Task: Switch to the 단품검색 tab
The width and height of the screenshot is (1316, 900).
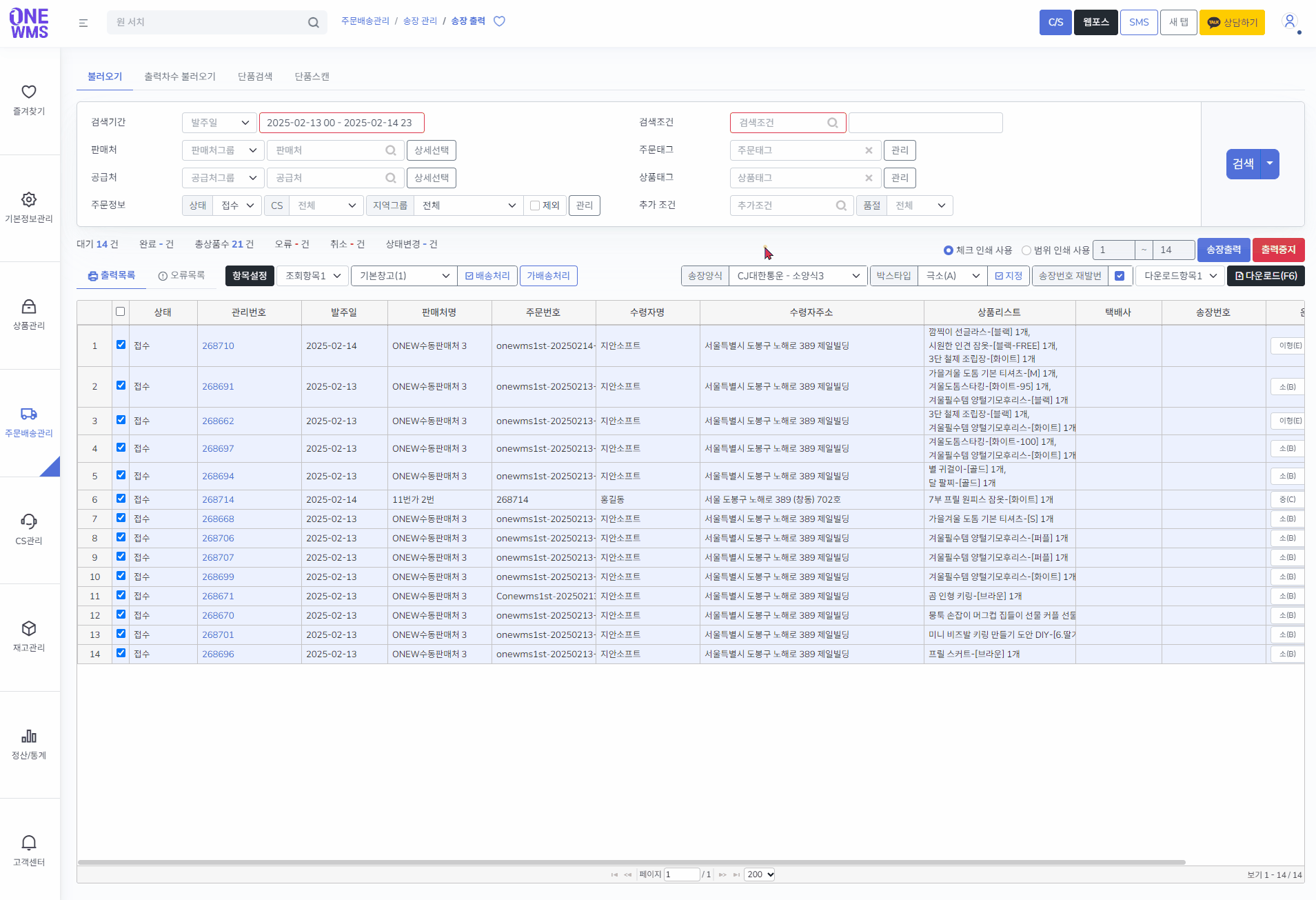Action: 255,77
